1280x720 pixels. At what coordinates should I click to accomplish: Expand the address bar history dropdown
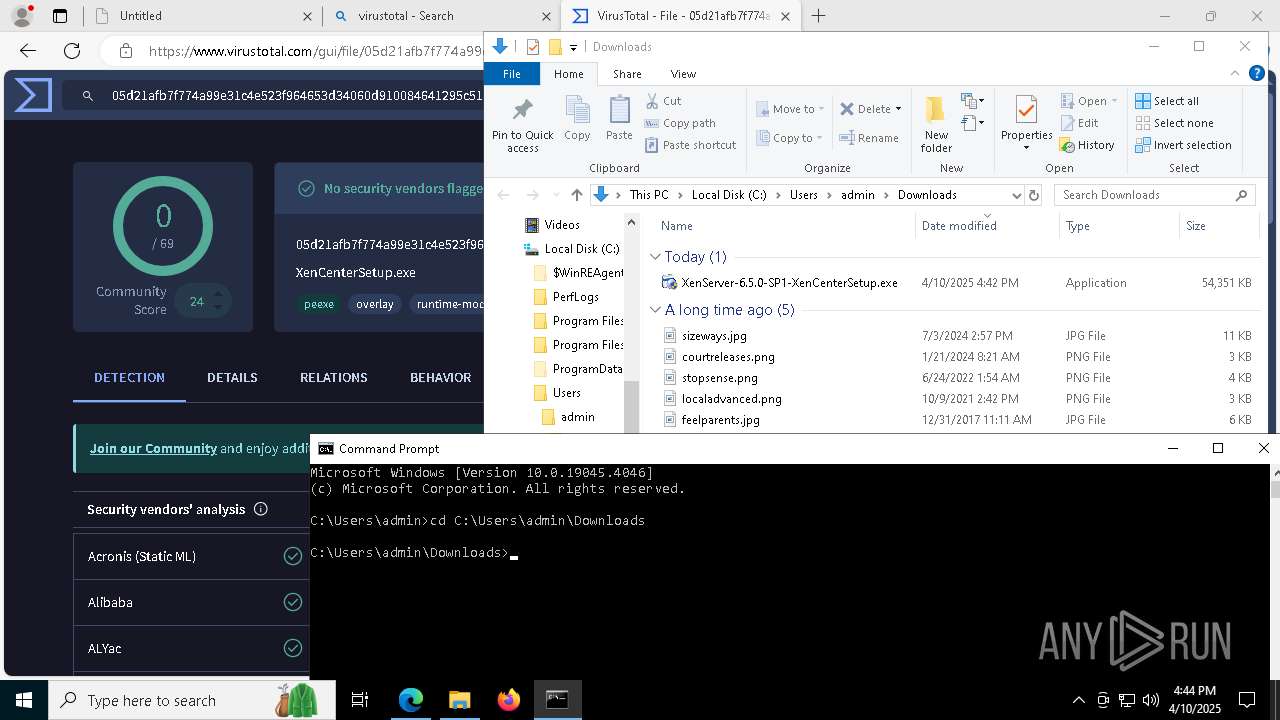1016,195
